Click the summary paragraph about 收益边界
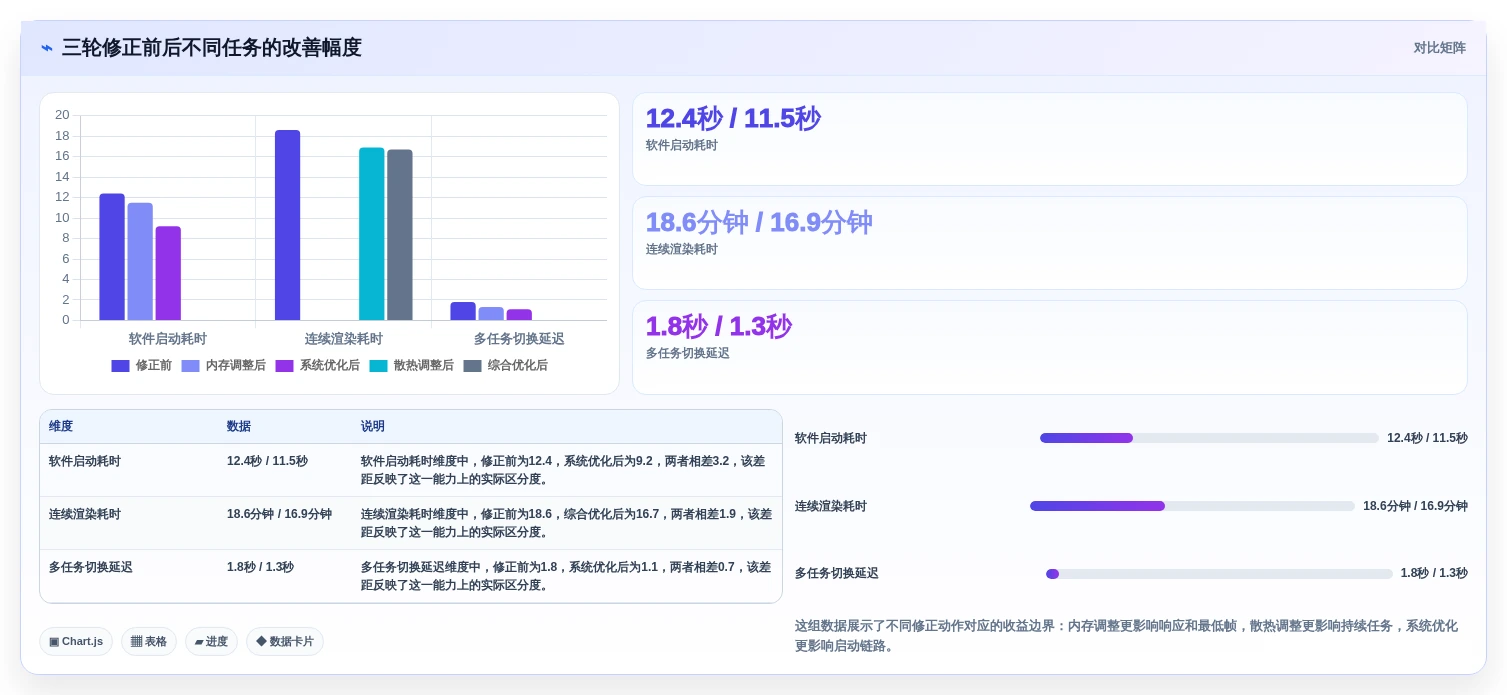Image resolution: width=1507 pixels, height=695 pixels. (1126, 636)
